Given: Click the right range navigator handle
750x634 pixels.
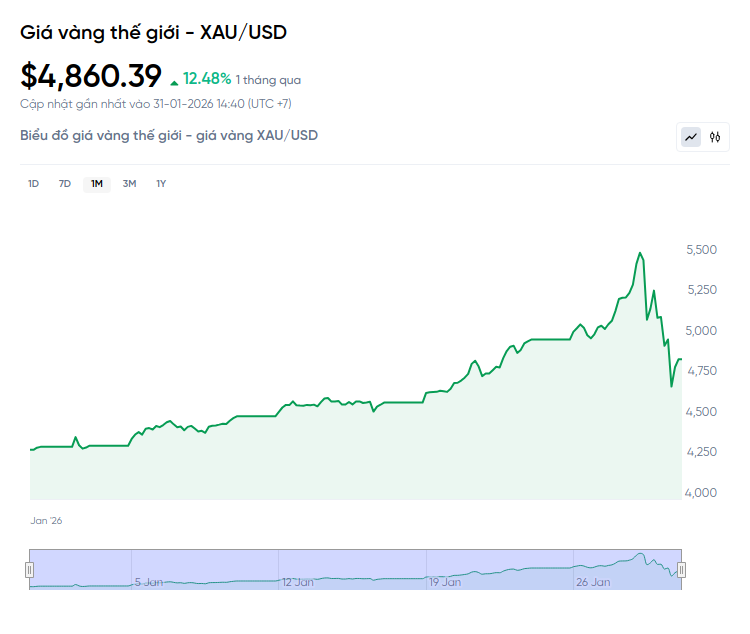Looking at the screenshot, I should [x=681, y=570].
